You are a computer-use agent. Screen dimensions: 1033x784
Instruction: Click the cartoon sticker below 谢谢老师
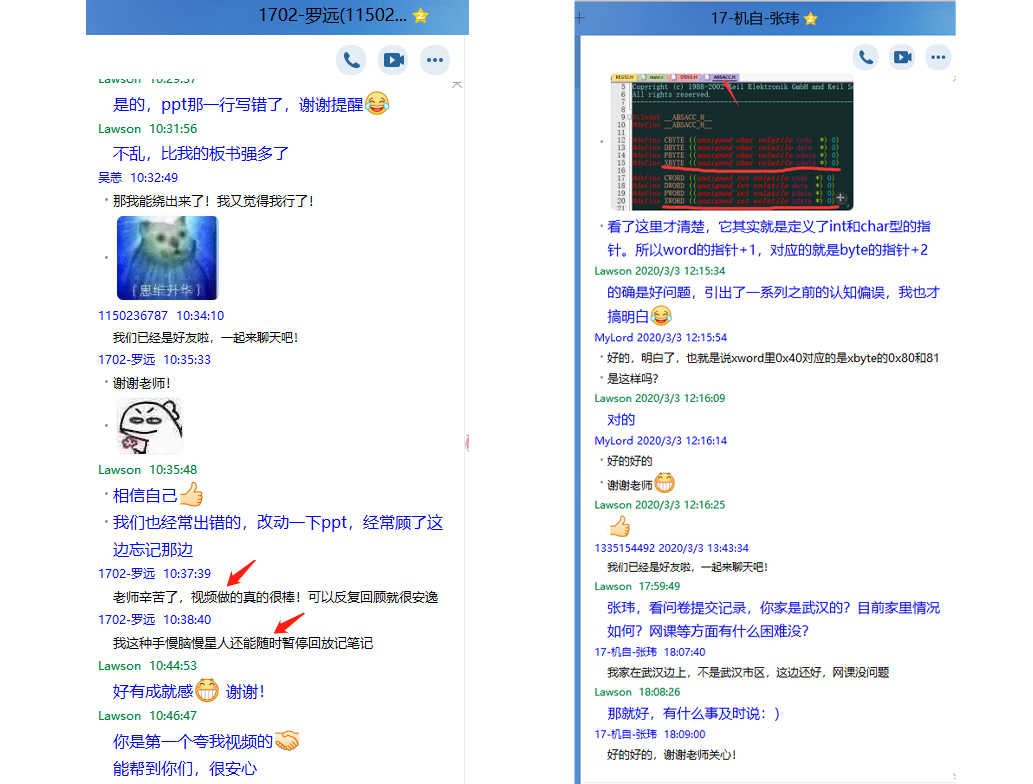150,426
